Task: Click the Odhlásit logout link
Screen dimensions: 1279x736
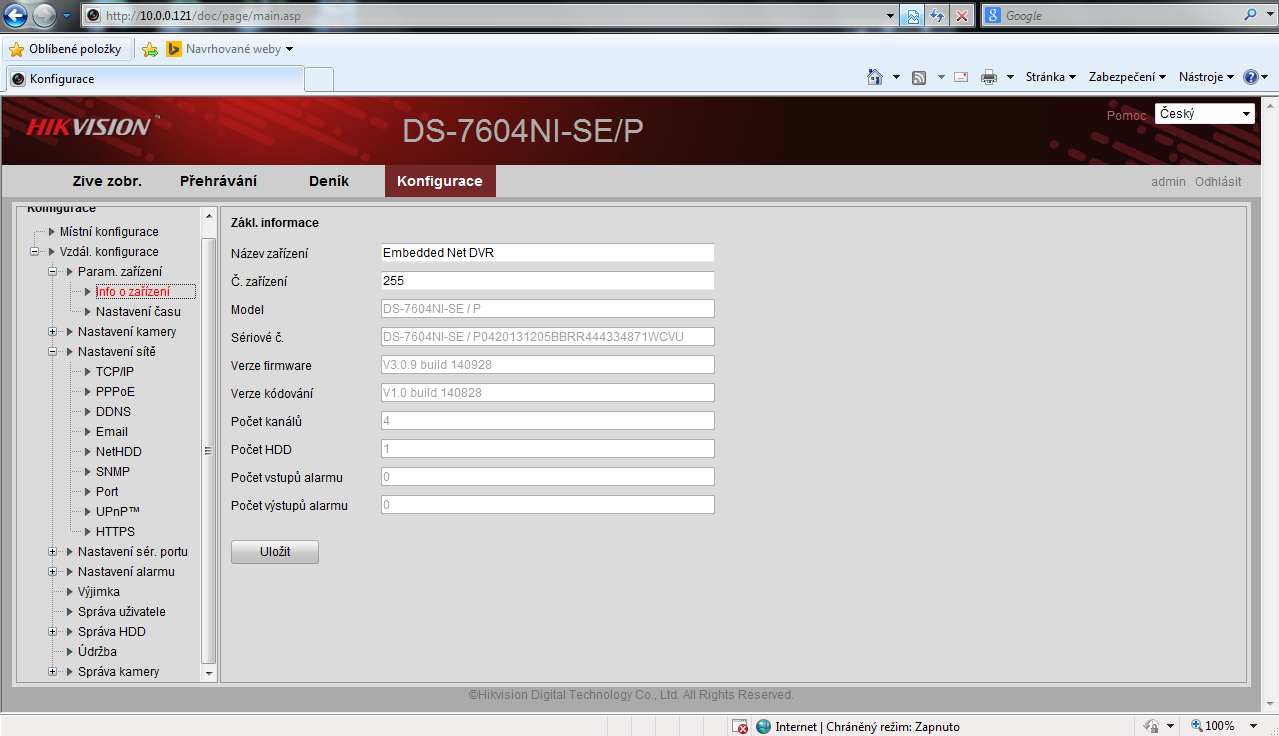Action: 1218,182
